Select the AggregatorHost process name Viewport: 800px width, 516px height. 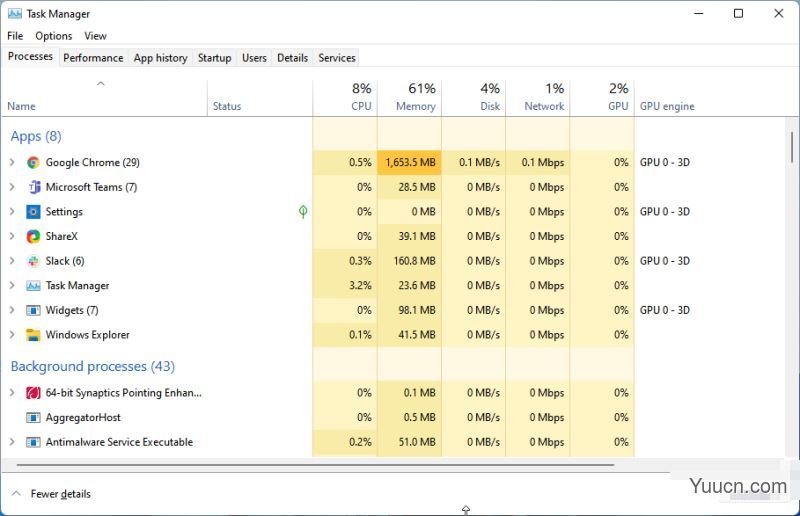point(83,417)
